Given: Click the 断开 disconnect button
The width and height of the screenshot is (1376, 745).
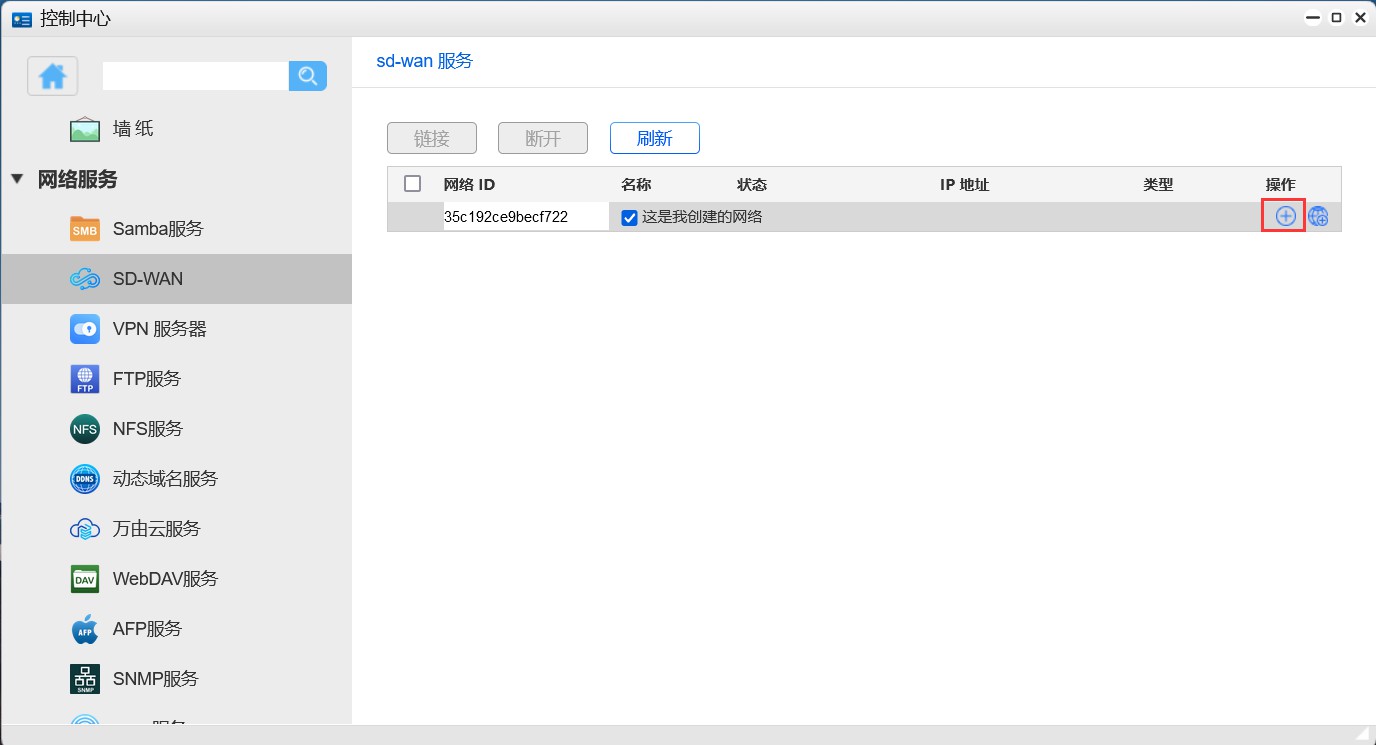Looking at the screenshot, I should [542, 138].
